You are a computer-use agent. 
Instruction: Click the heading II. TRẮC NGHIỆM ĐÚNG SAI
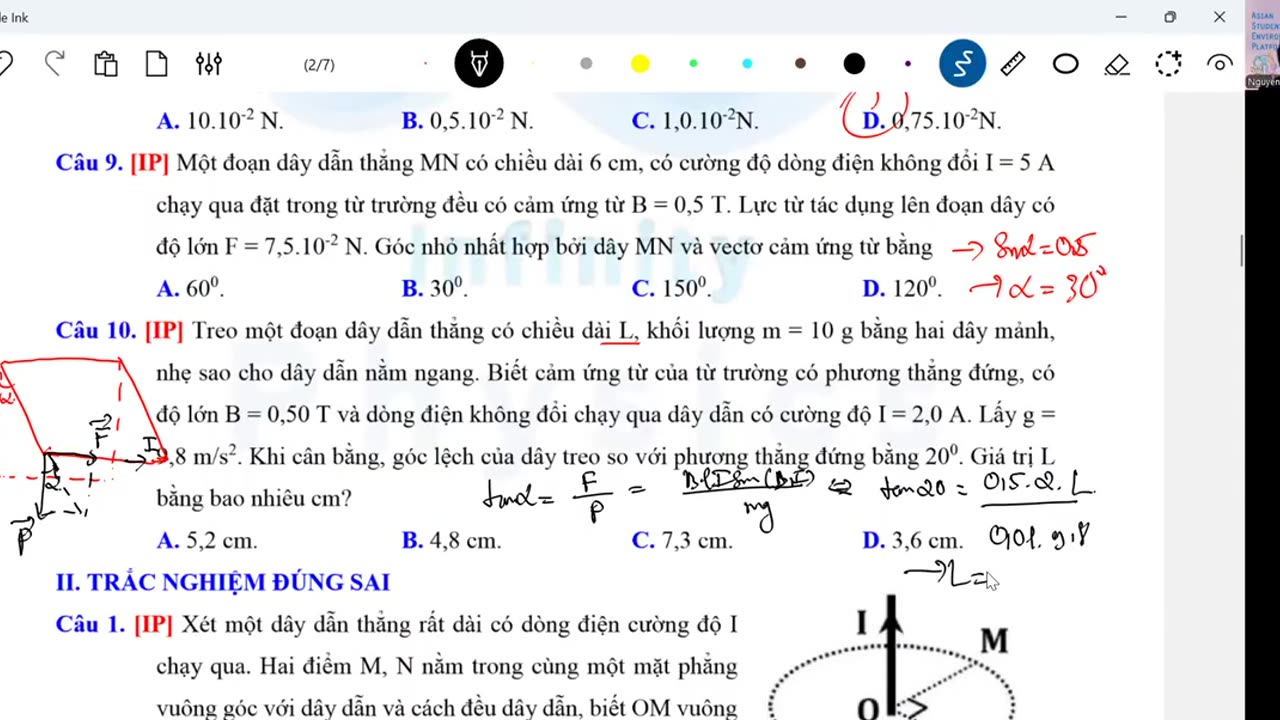[x=223, y=582]
